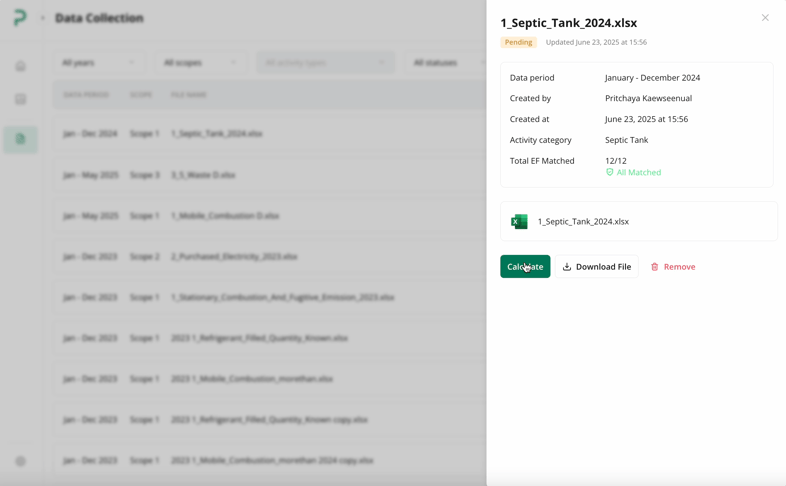The height and width of the screenshot is (486, 786).
Task: Click the second sidebar icon below home
Action: click(x=20, y=100)
